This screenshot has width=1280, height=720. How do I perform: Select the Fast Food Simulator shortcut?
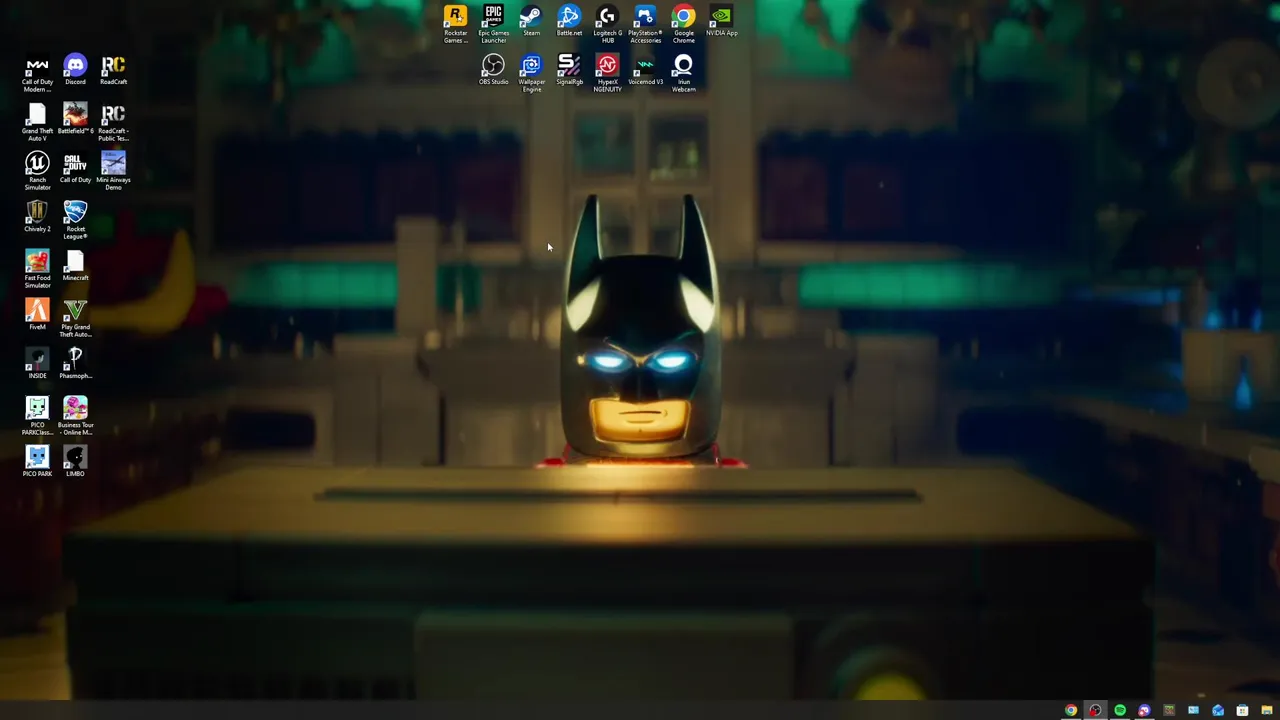click(37, 269)
